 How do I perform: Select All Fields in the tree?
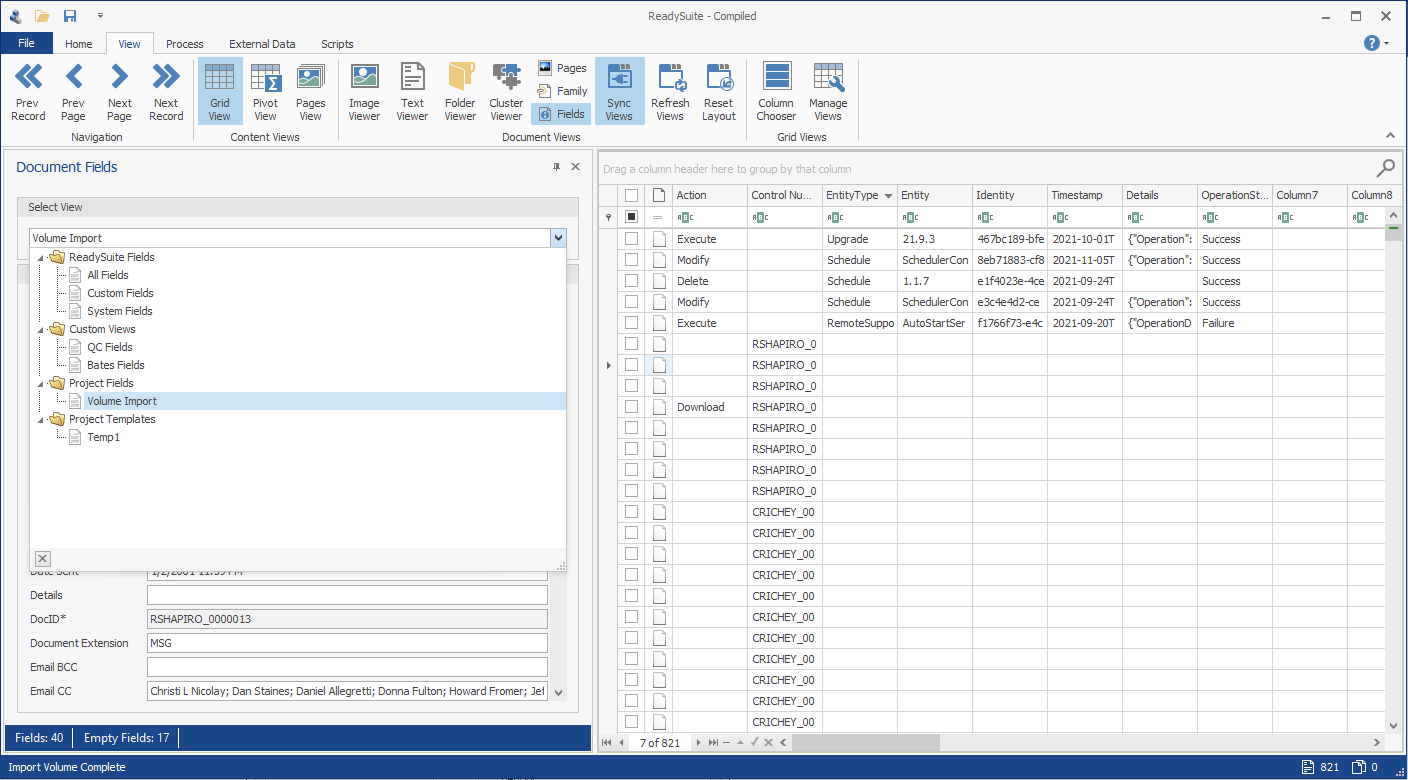(108, 275)
